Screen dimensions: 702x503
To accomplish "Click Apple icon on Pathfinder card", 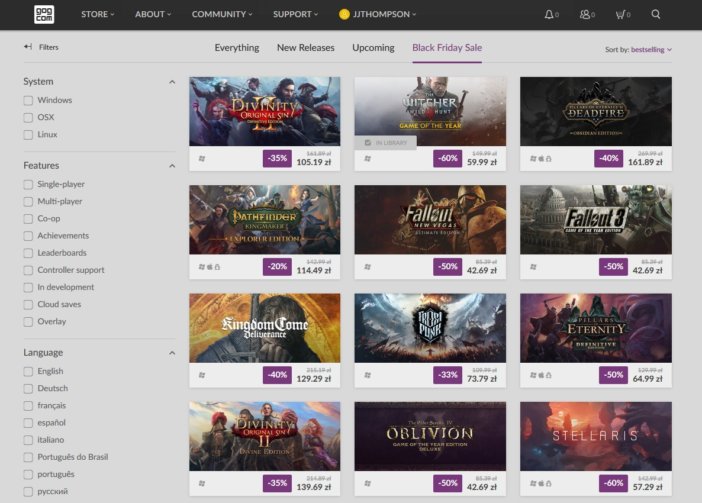I will click(x=210, y=267).
